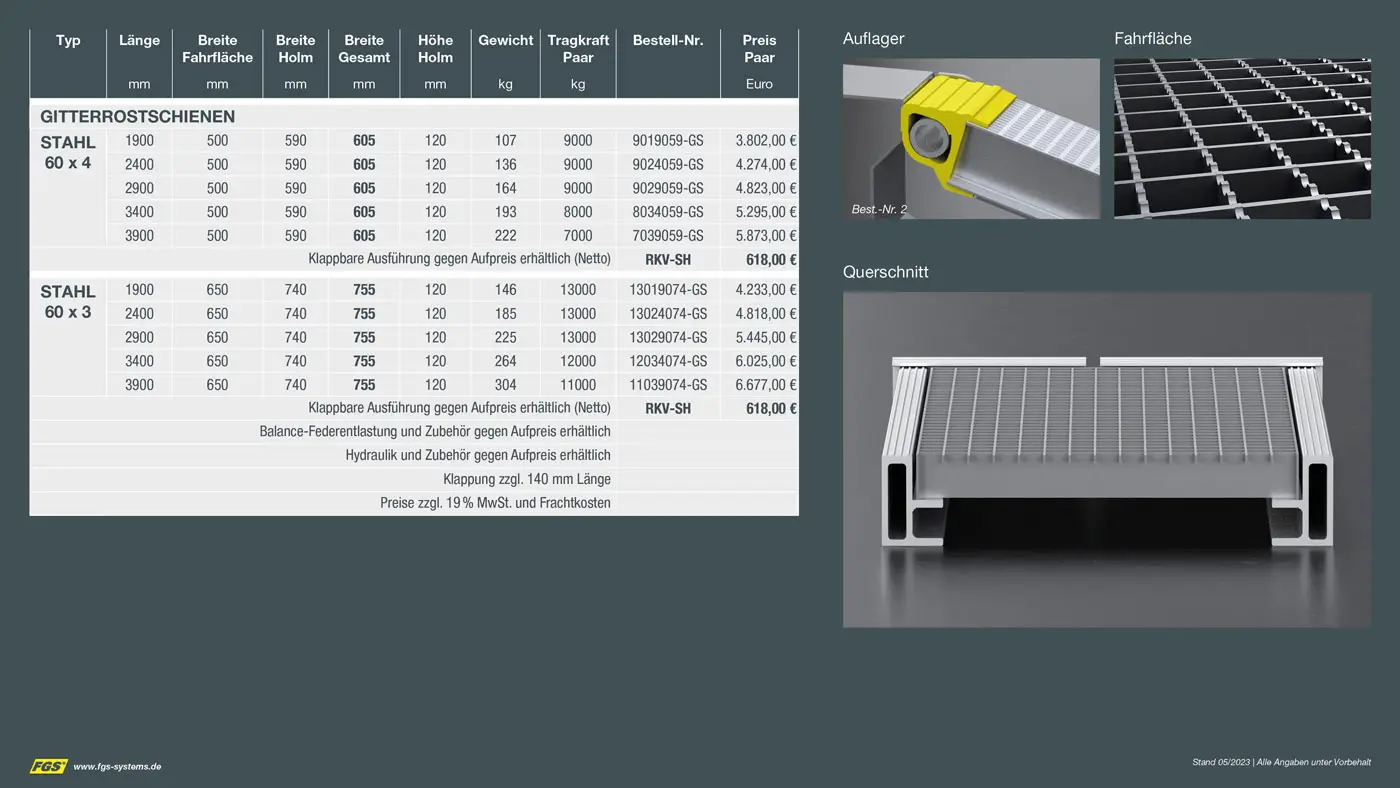Open the Auflager product image
Viewport: 1400px width, 788px height.
click(970, 139)
